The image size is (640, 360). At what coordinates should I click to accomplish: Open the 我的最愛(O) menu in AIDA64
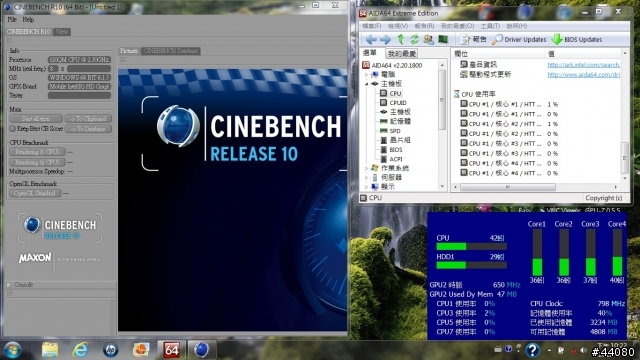tap(457, 26)
